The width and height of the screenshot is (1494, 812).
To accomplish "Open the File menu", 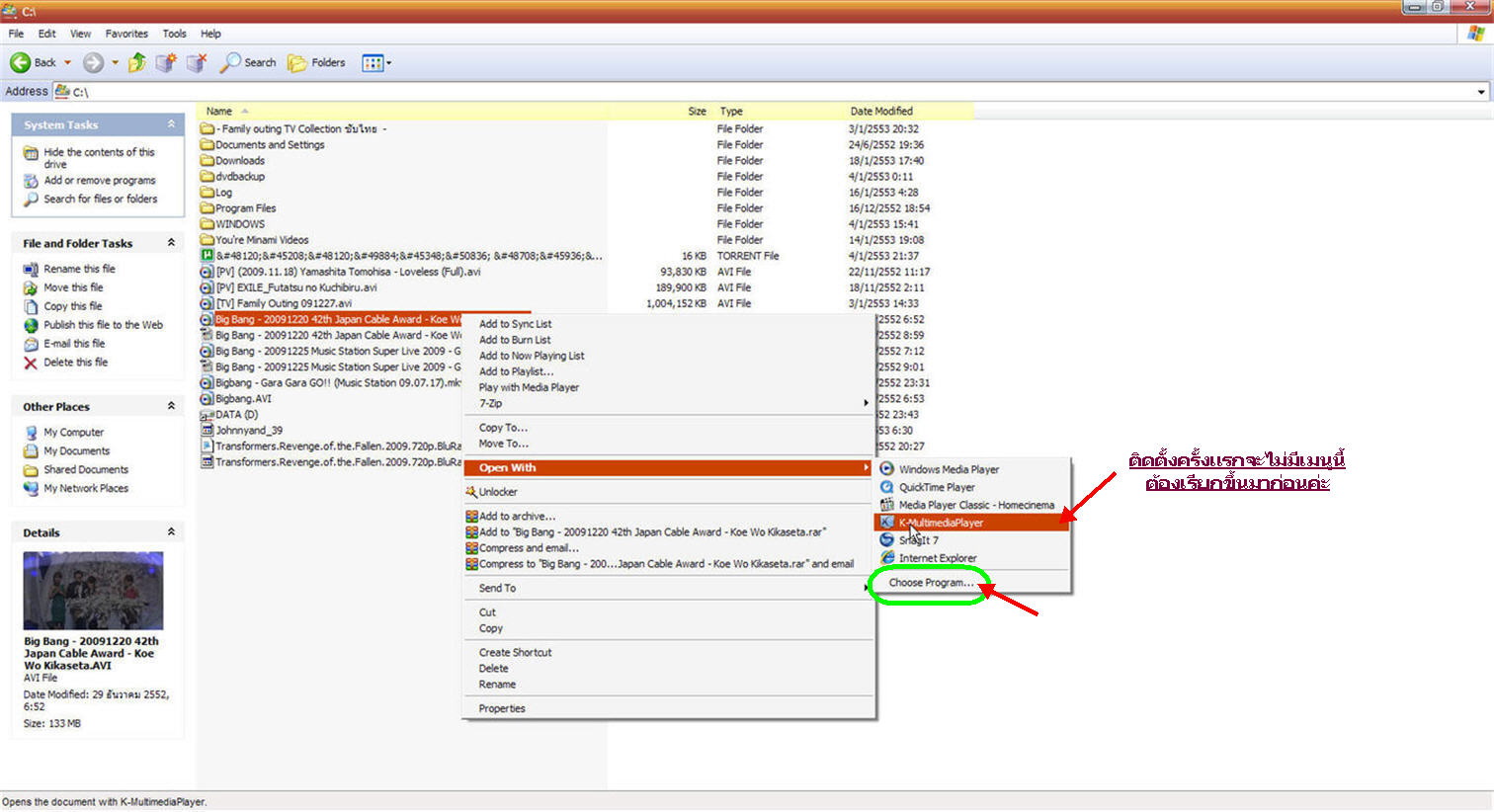I will (16, 34).
